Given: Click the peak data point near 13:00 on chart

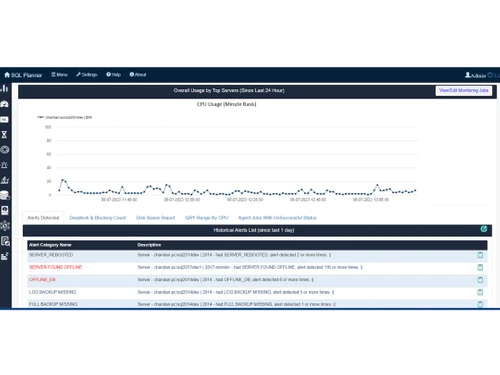Looking at the screenshot, I should pos(377,185).
